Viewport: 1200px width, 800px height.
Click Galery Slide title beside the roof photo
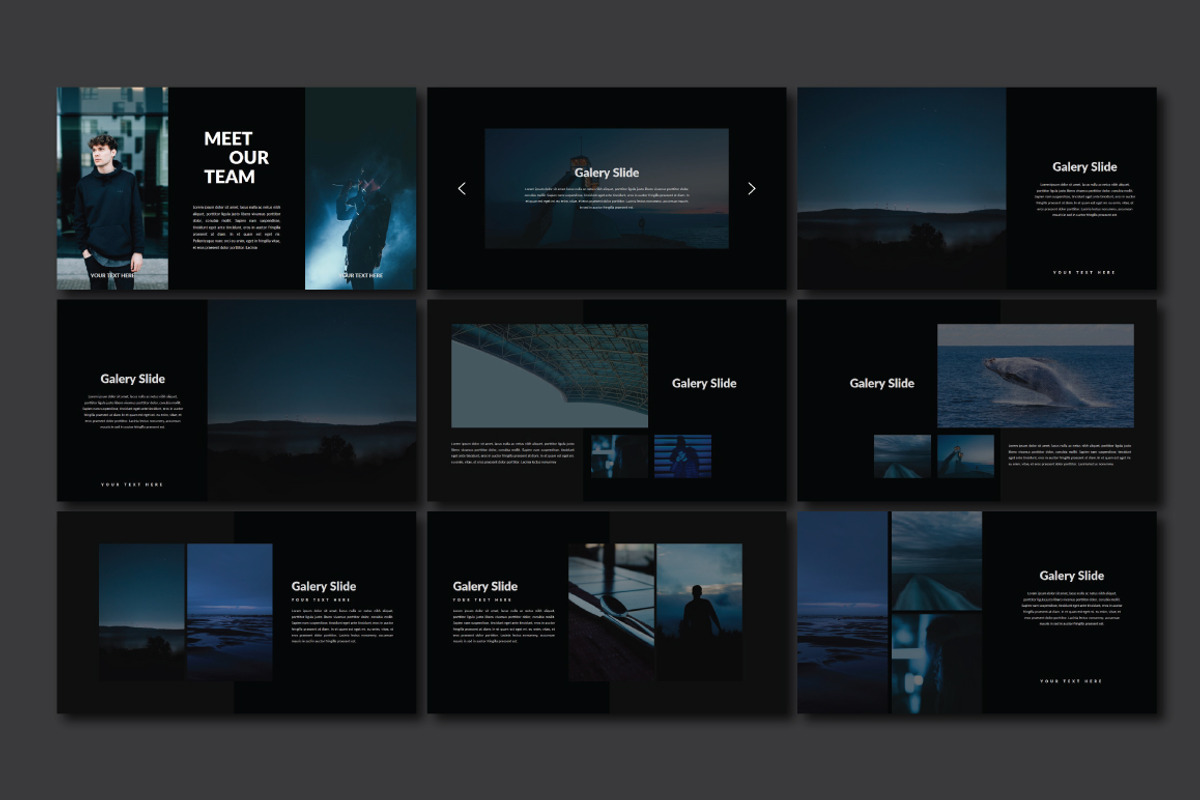click(704, 383)
